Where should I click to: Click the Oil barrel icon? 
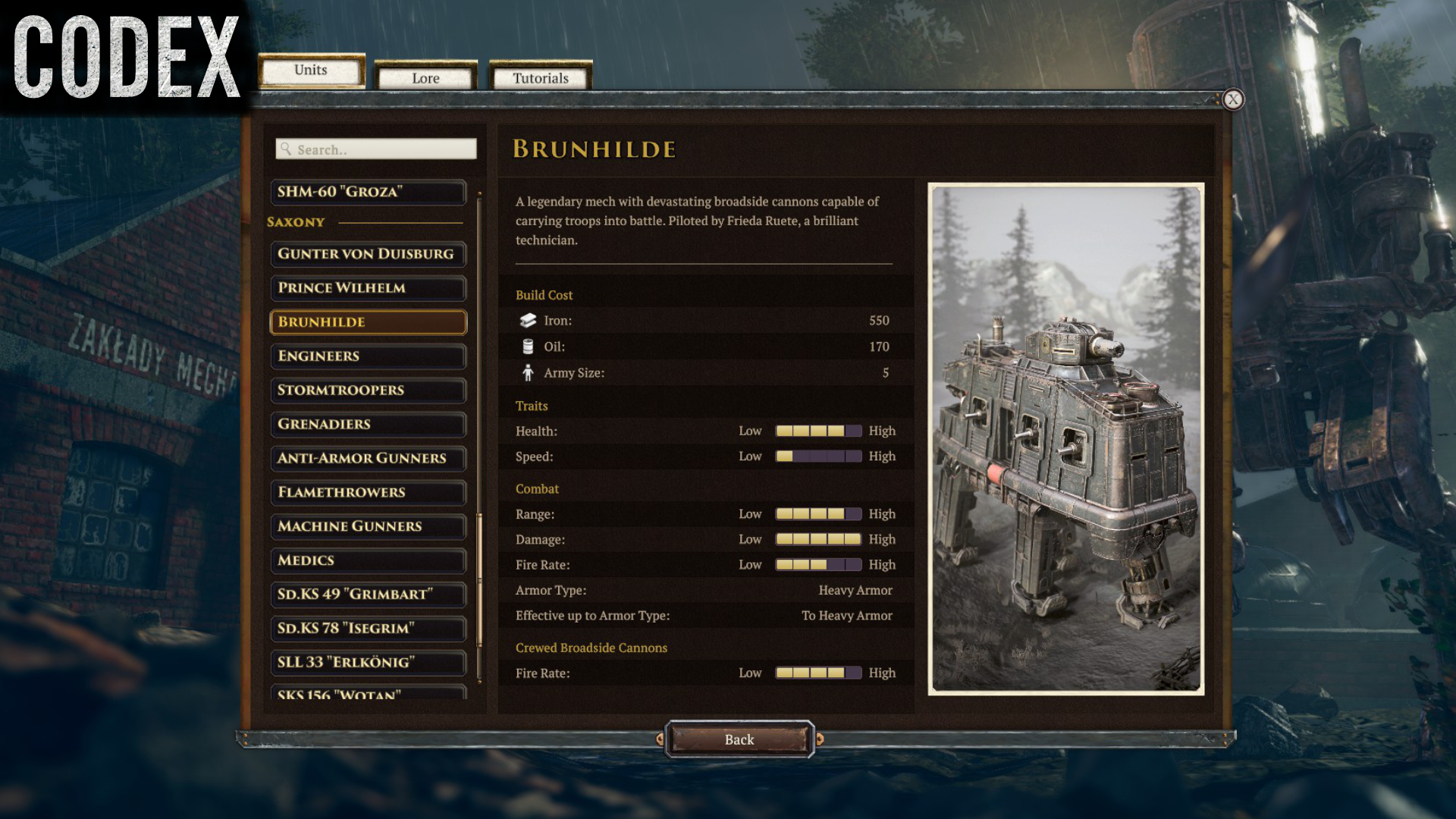(x=528, y=347)
